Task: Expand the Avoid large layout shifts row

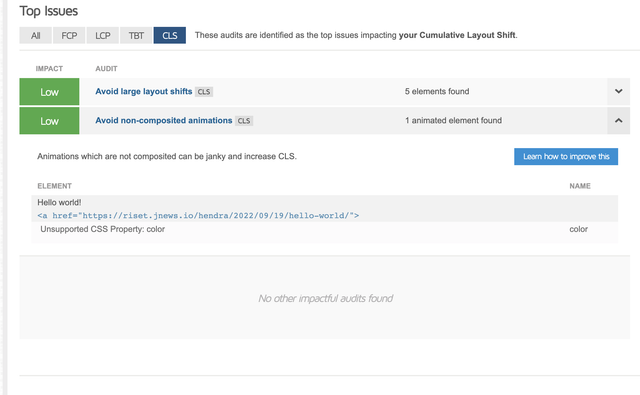Action: tap(618, 91)
